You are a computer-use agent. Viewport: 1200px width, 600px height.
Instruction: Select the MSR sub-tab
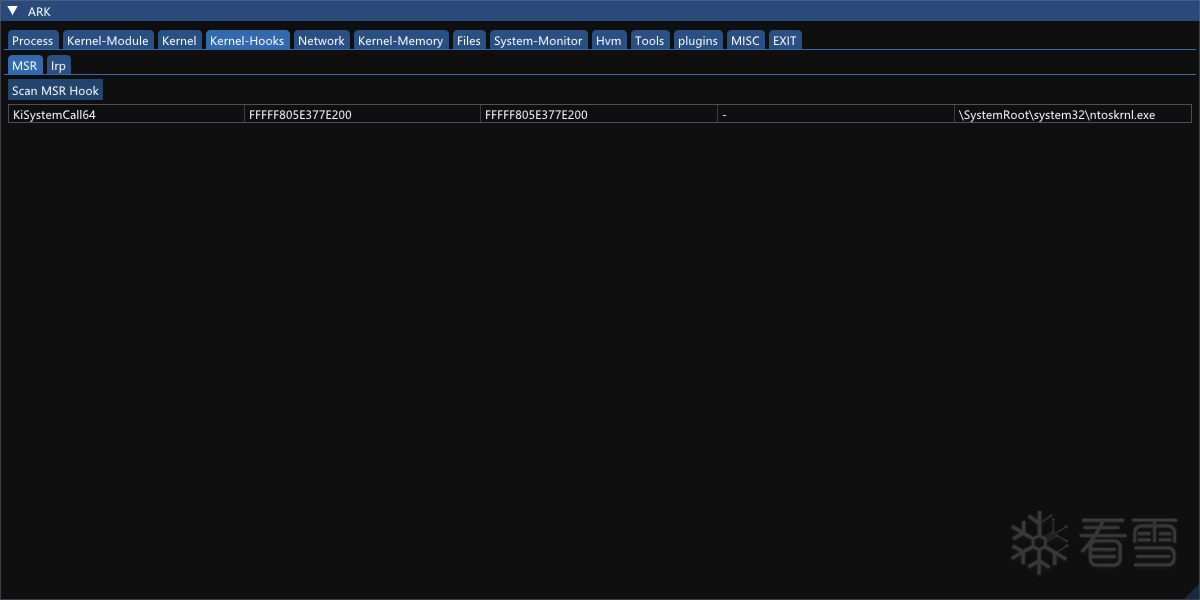pos(25,65)
